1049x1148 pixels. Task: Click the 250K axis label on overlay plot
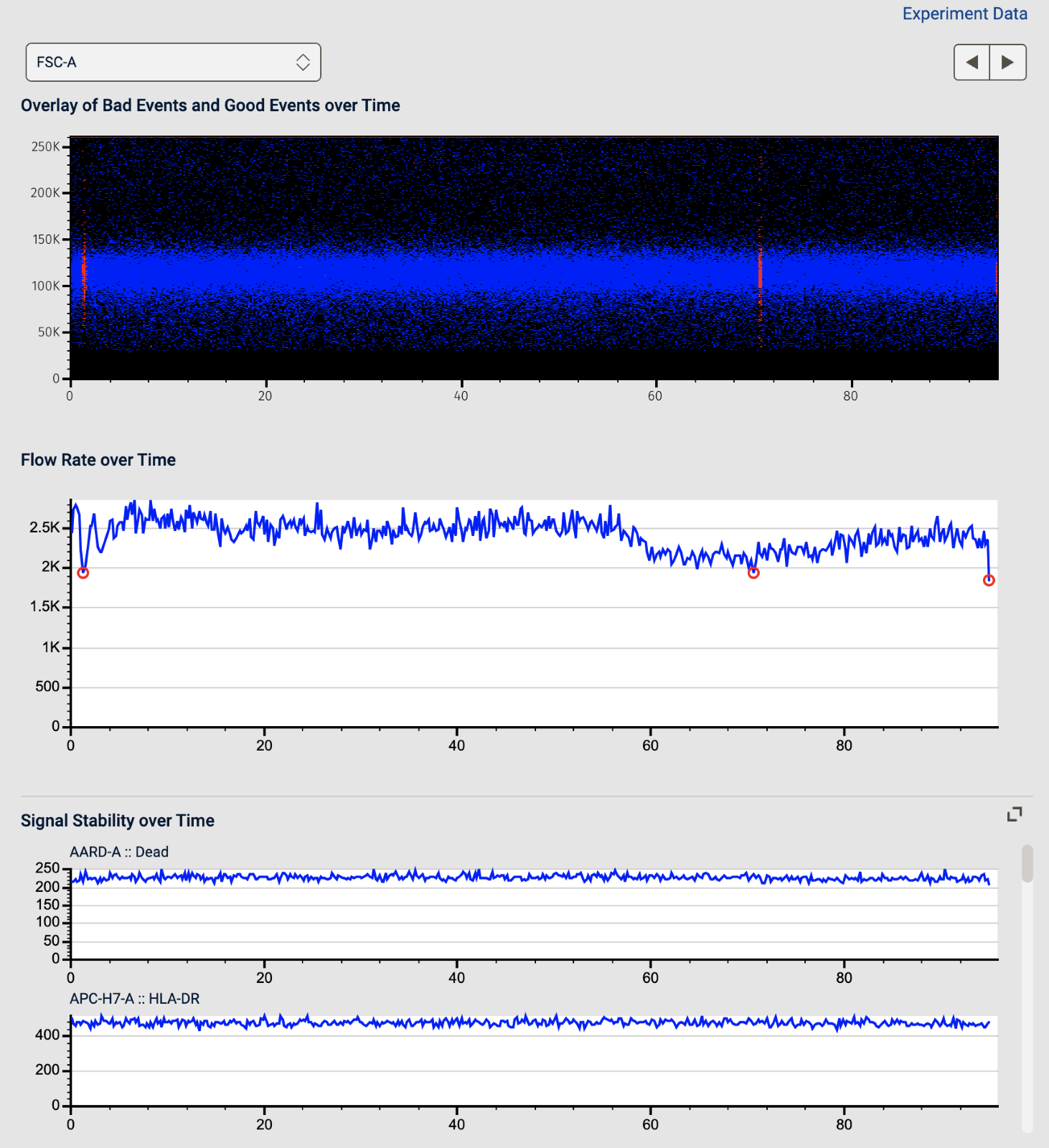45,146
